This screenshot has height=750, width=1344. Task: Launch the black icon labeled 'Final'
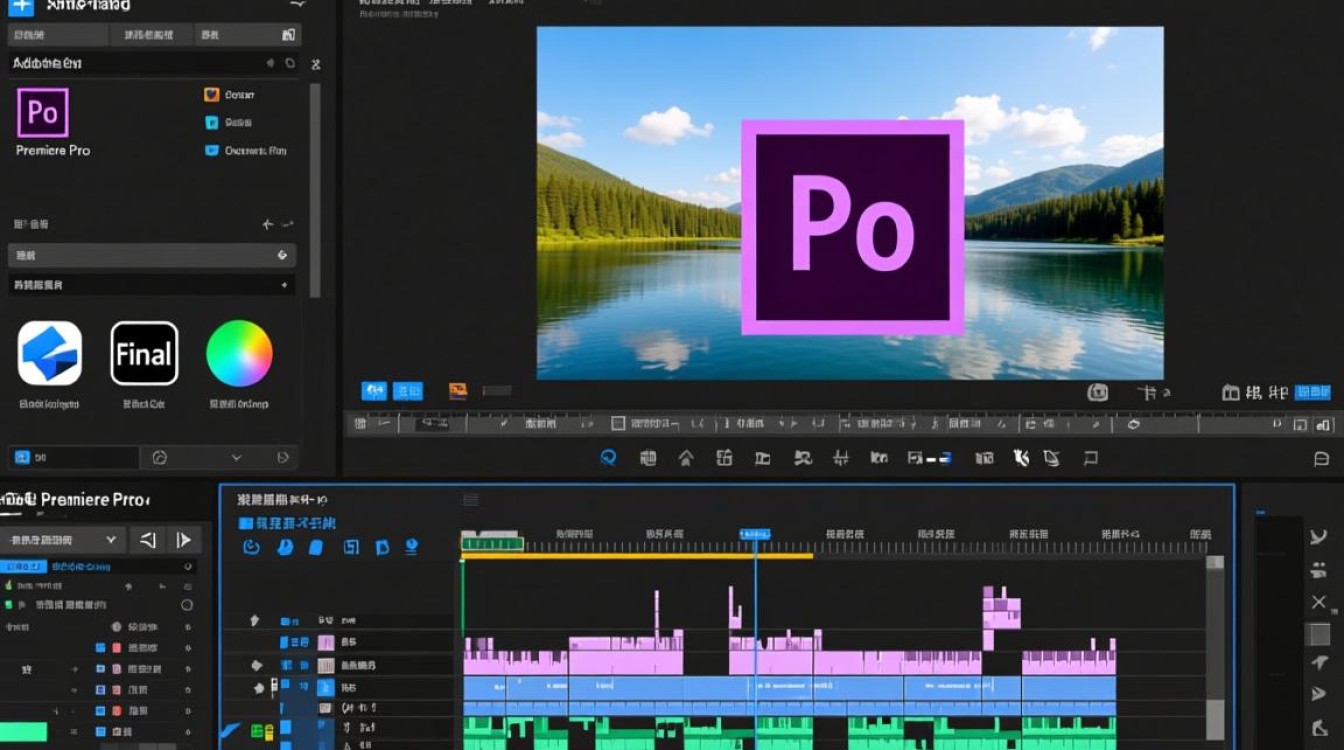point(144,353)
